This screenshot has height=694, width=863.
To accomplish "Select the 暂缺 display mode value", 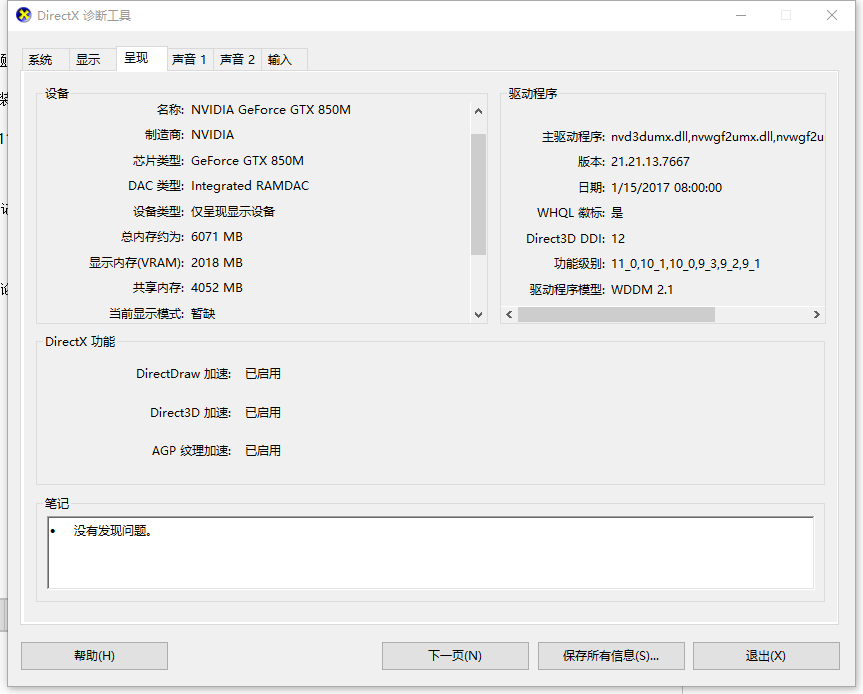I will pos(203,314).
